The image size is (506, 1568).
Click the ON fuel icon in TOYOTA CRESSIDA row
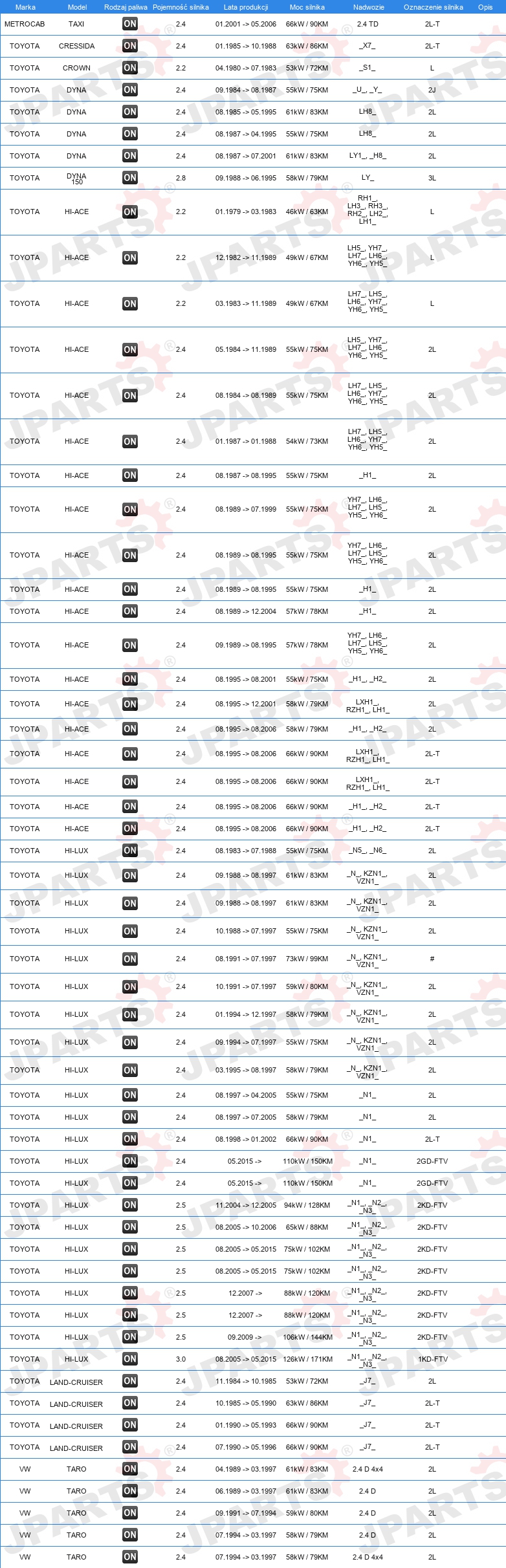(x=129, y=46)
